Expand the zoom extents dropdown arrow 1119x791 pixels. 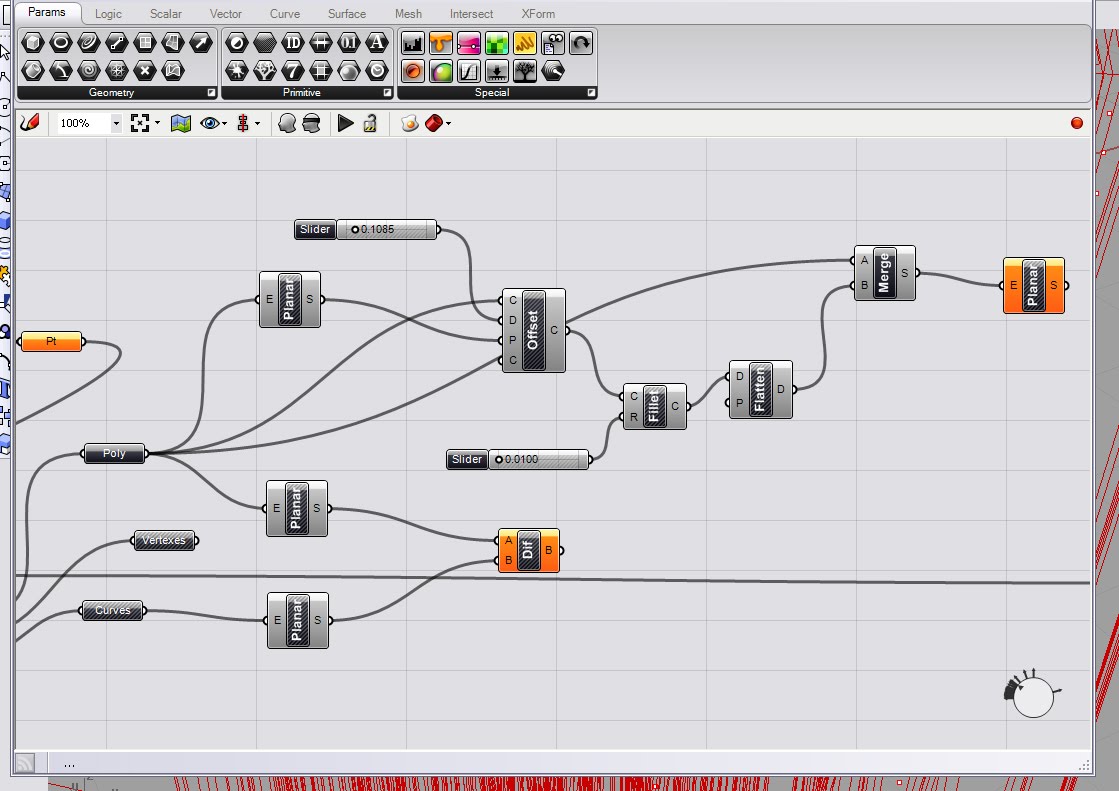(x=157, y=123)
